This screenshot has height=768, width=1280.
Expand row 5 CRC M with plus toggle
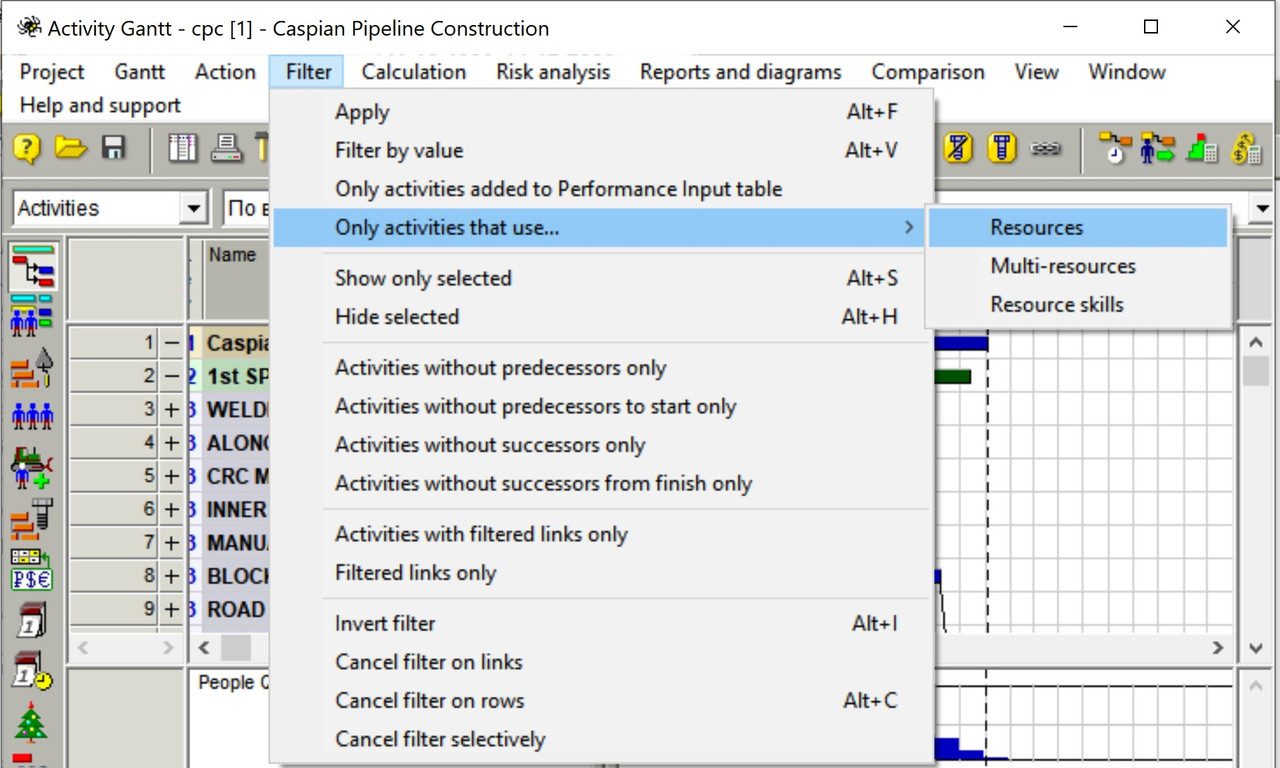coord(172,476)
